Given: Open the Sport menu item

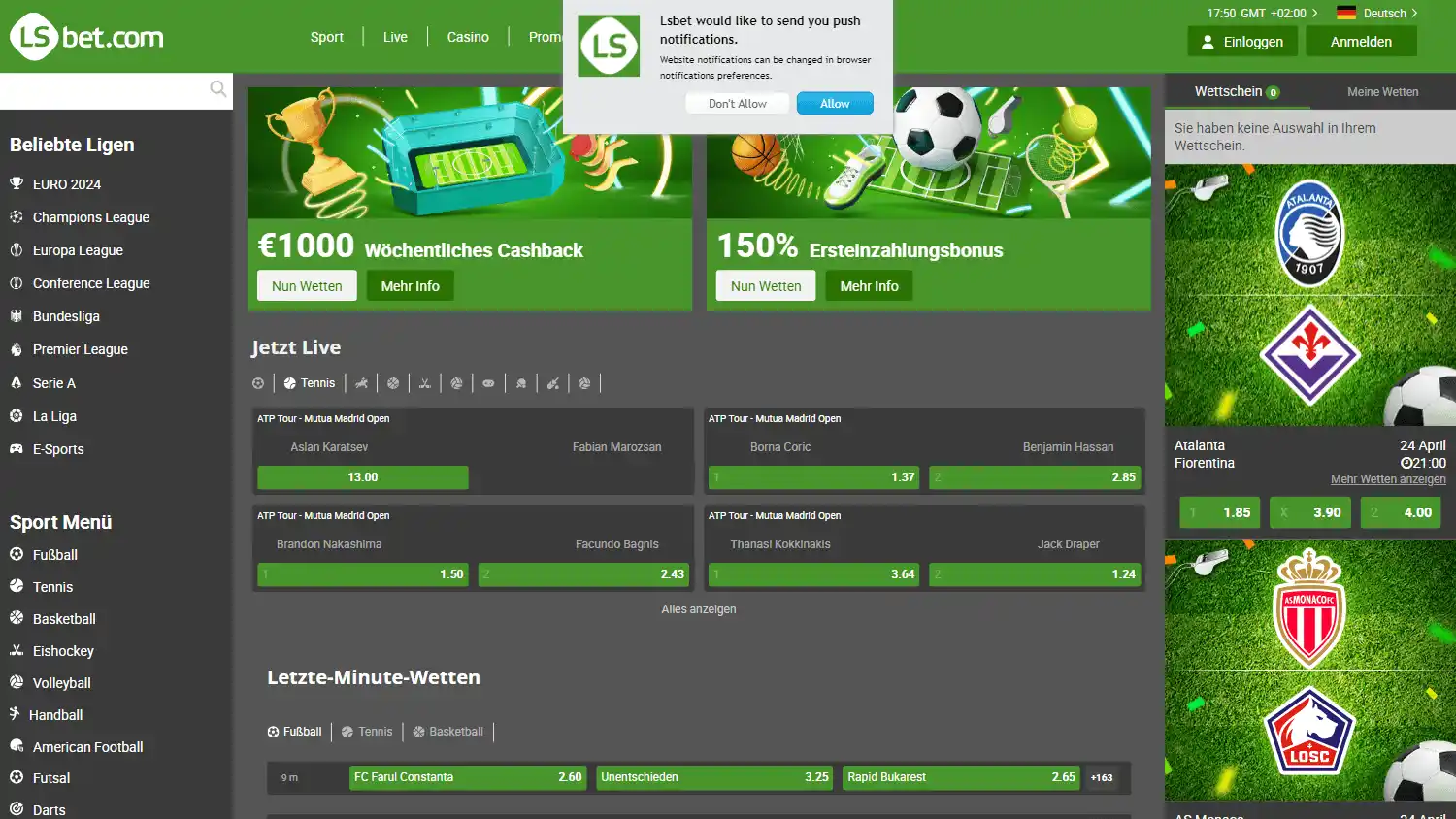Looking at the screenshot, I should 327,37.
